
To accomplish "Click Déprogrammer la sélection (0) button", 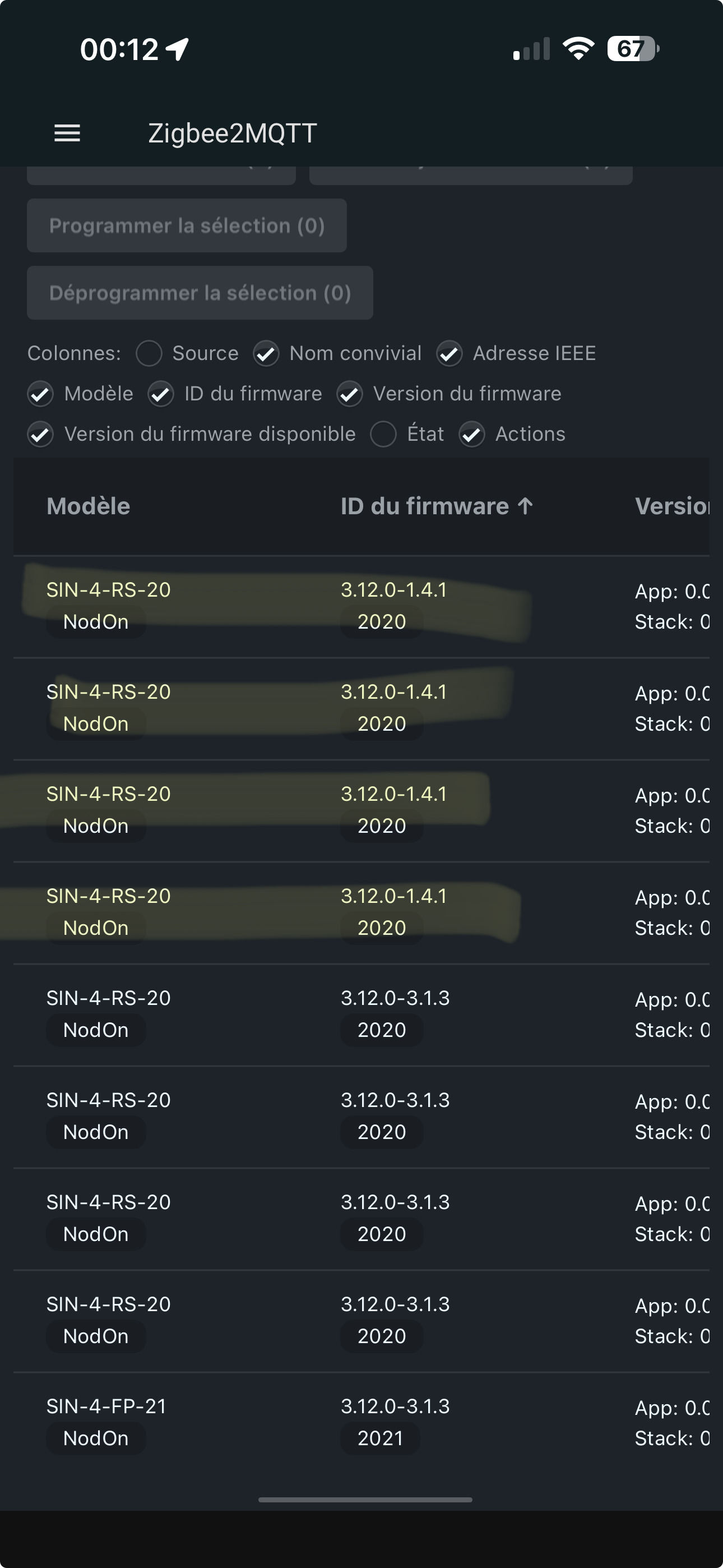I will click(200, 293).
